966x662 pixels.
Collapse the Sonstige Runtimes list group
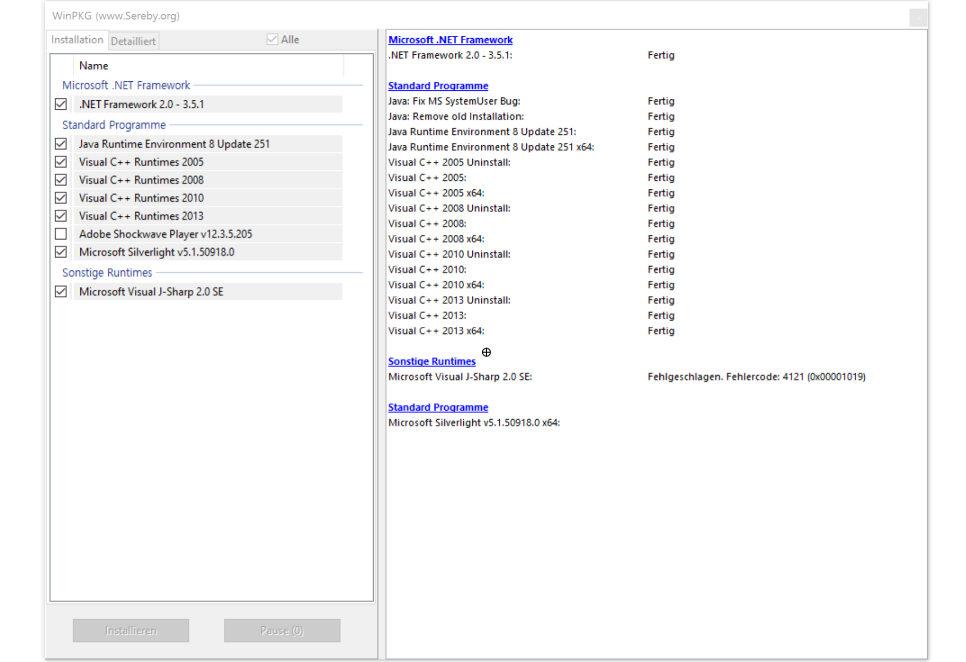107,272
